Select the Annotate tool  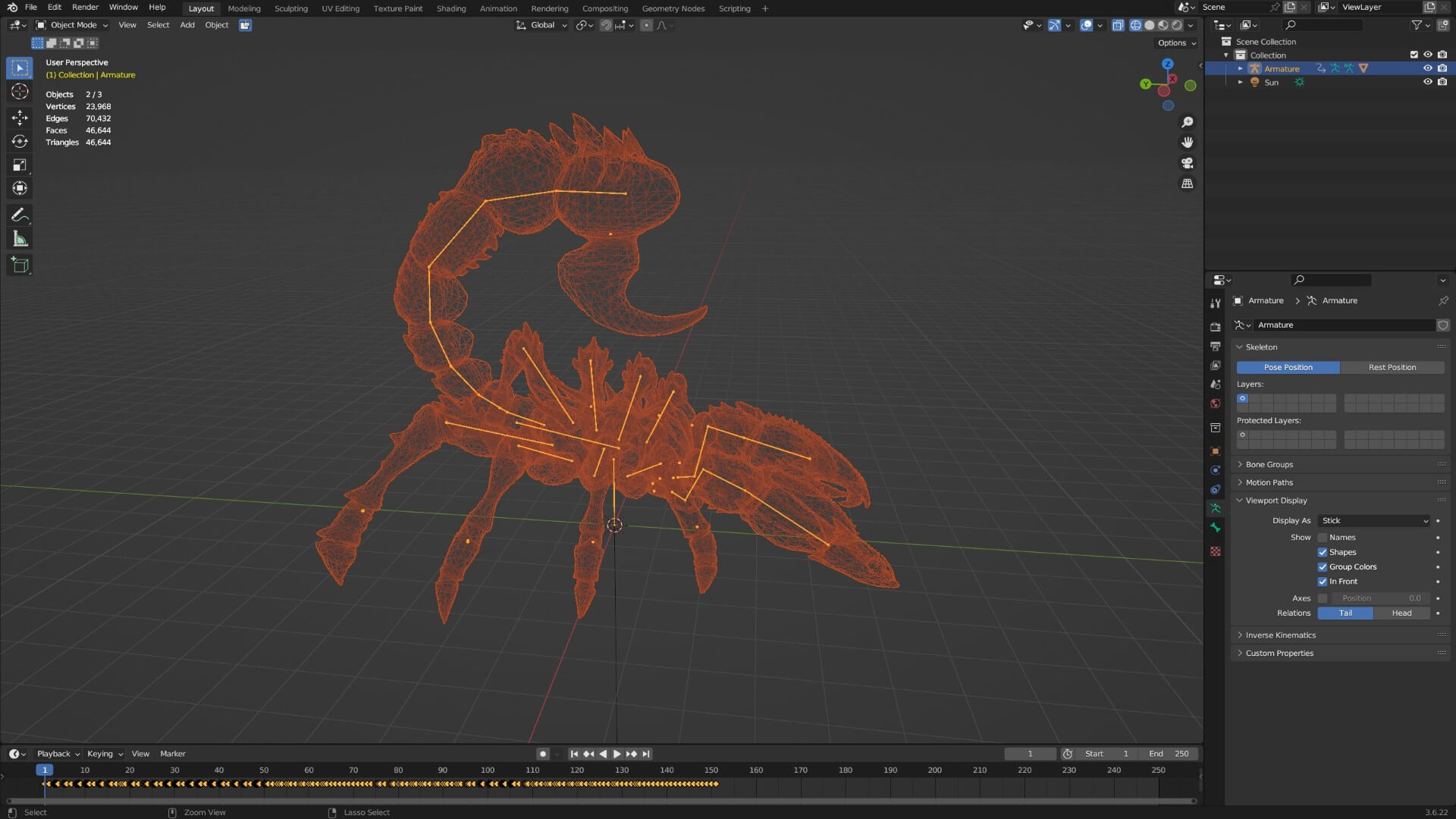pyautogui.click(x=20, y=215)
